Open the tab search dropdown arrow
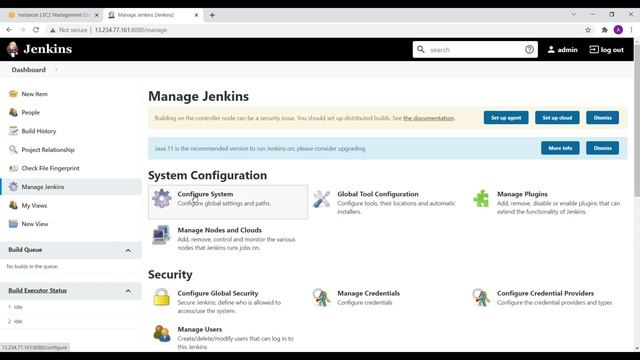 coord(573,14)
